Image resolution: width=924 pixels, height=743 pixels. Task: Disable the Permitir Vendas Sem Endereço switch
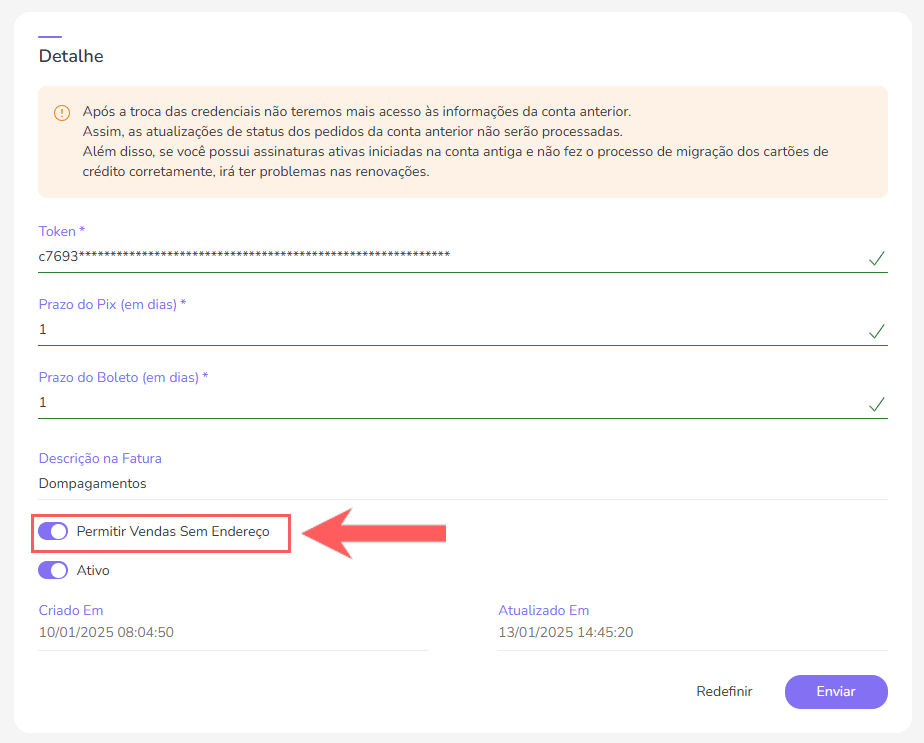[x=52, y=532]
